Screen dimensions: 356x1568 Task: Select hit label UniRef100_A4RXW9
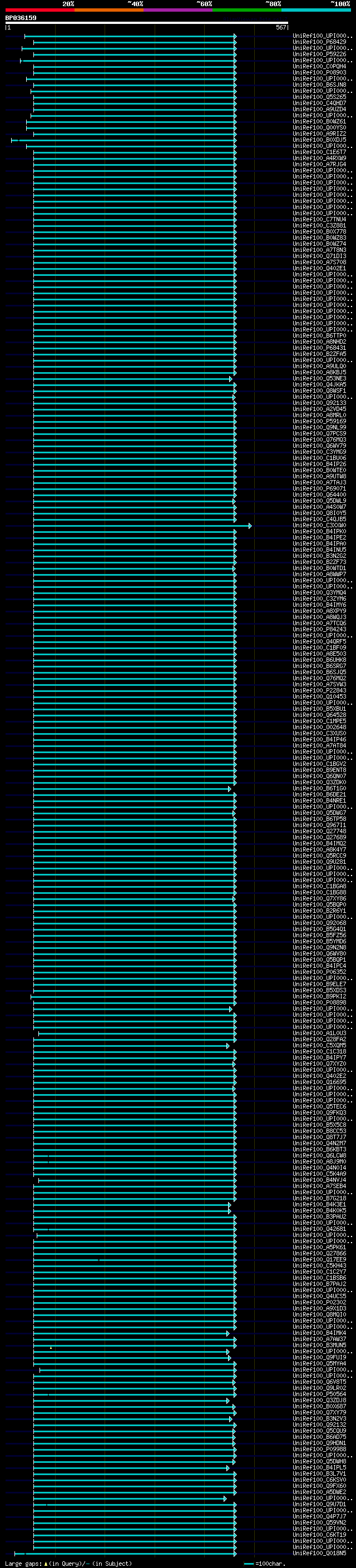click(319, 159)
